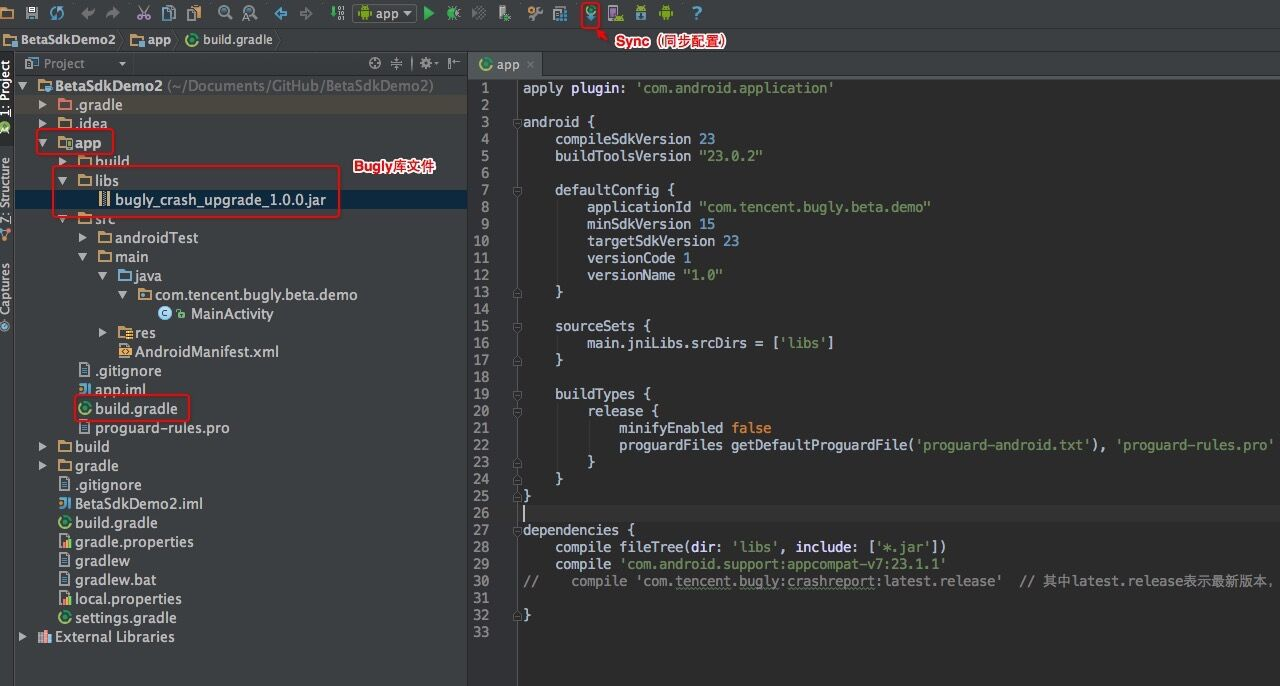Select gradle.properties file
Screen dimensions: 1280x686
[134, 542]
